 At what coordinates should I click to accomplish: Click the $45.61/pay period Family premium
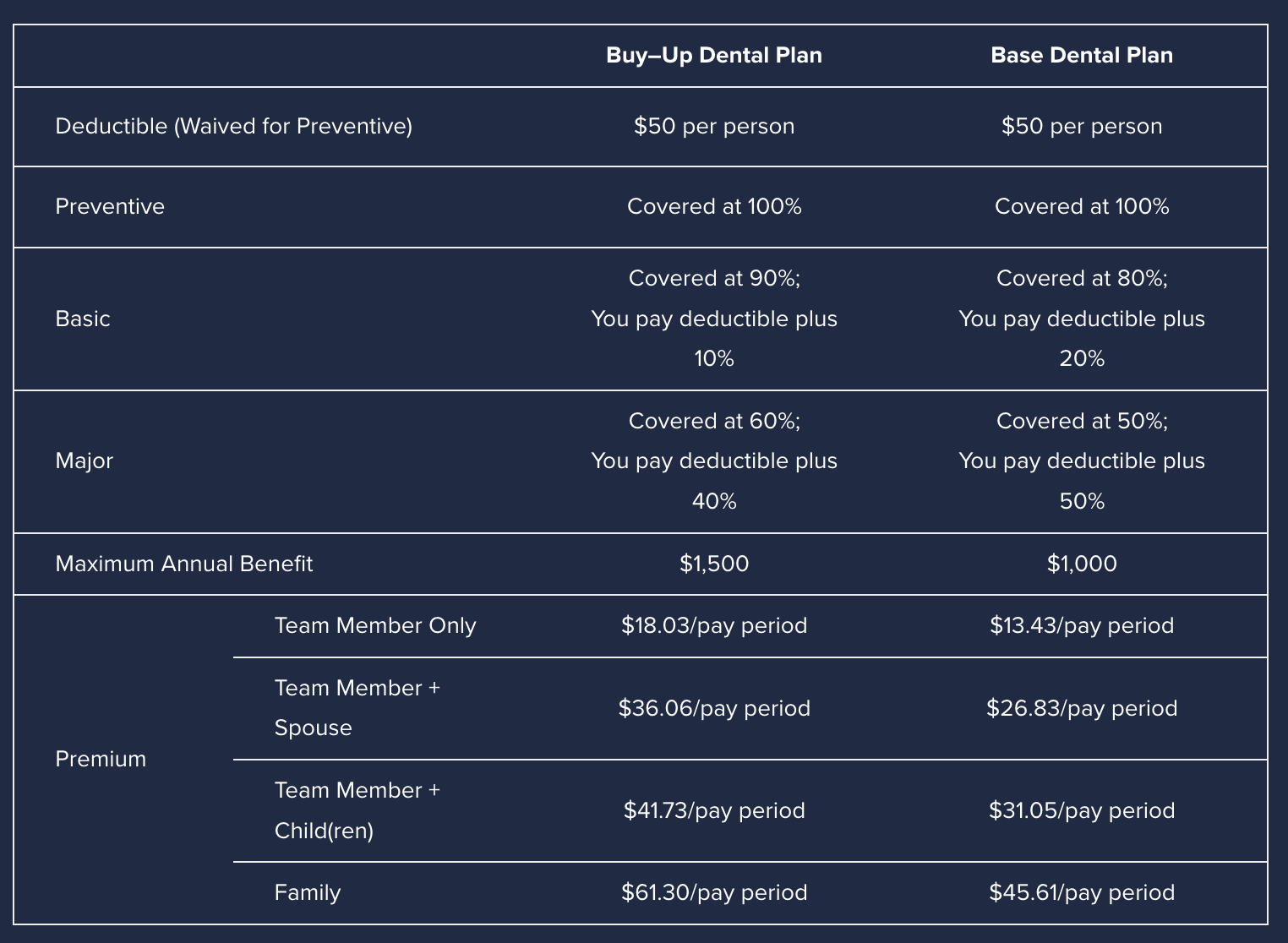[1082, 893]
